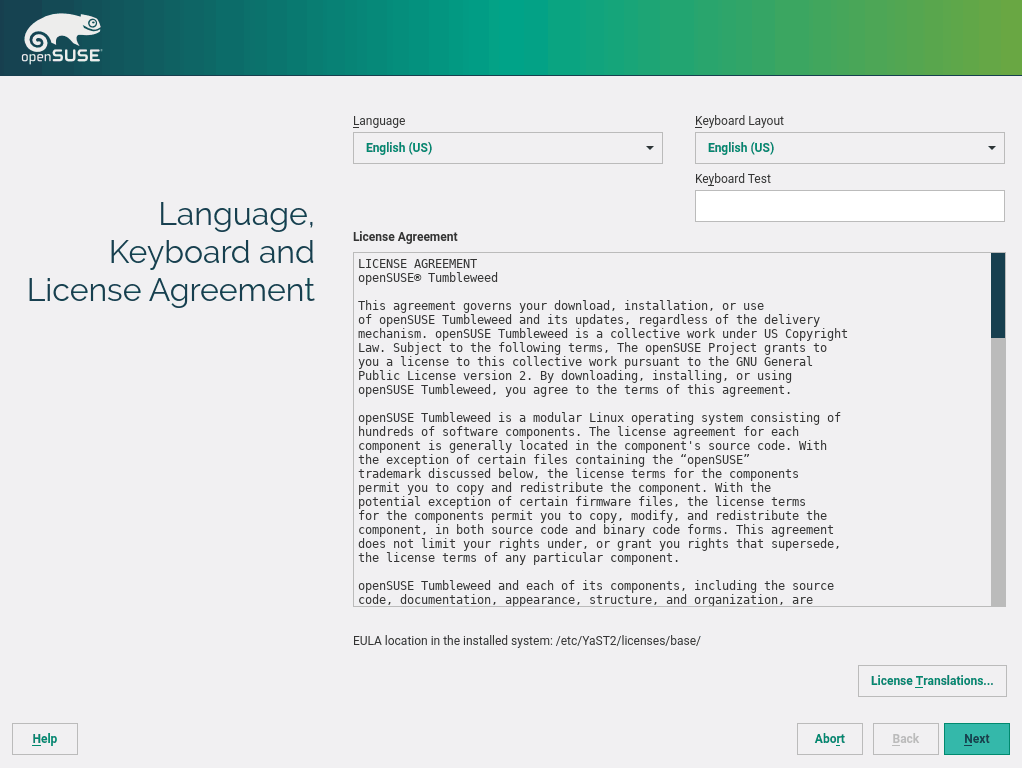The width and height of the screenshot is (1022, 768).
Task: Click the "Language" field label
Action: pyautogui.click(x=379, y=121)
